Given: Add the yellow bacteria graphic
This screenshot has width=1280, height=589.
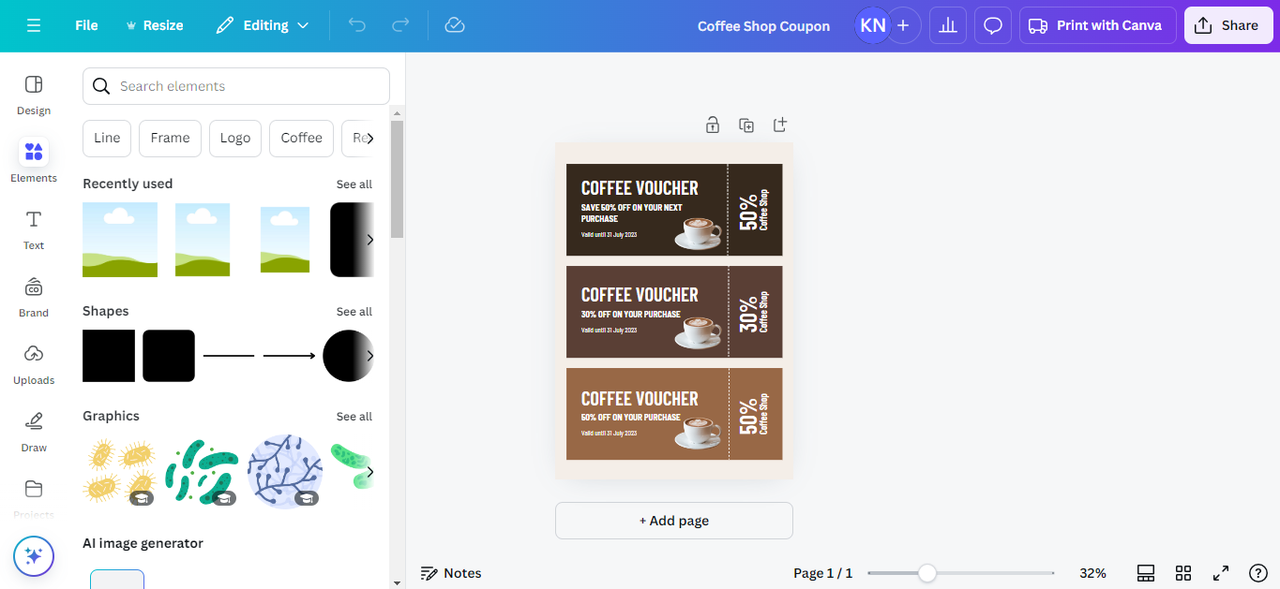Looking at the screenshot, I should [x=120, y=472].
